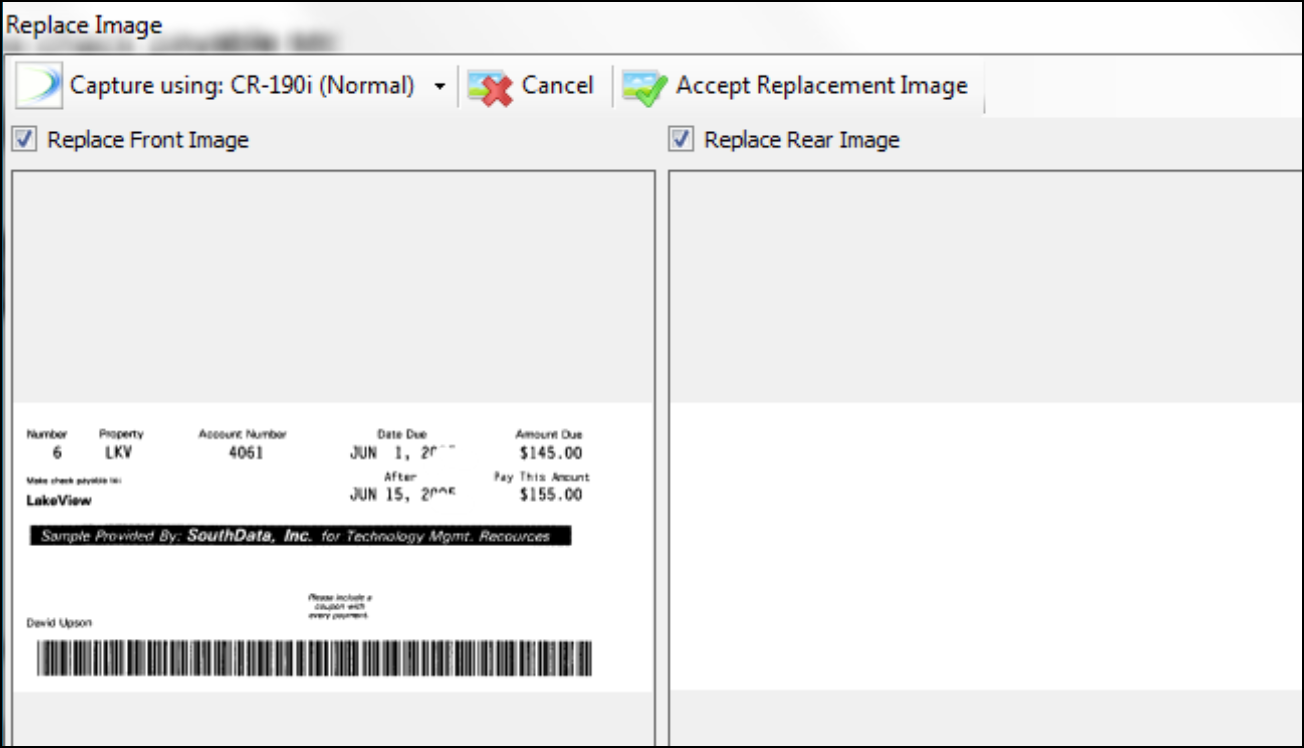Click the black SouthData banner on coupon
The width and height of the screenshot is (1304, 748).
(x=300, y=536)
